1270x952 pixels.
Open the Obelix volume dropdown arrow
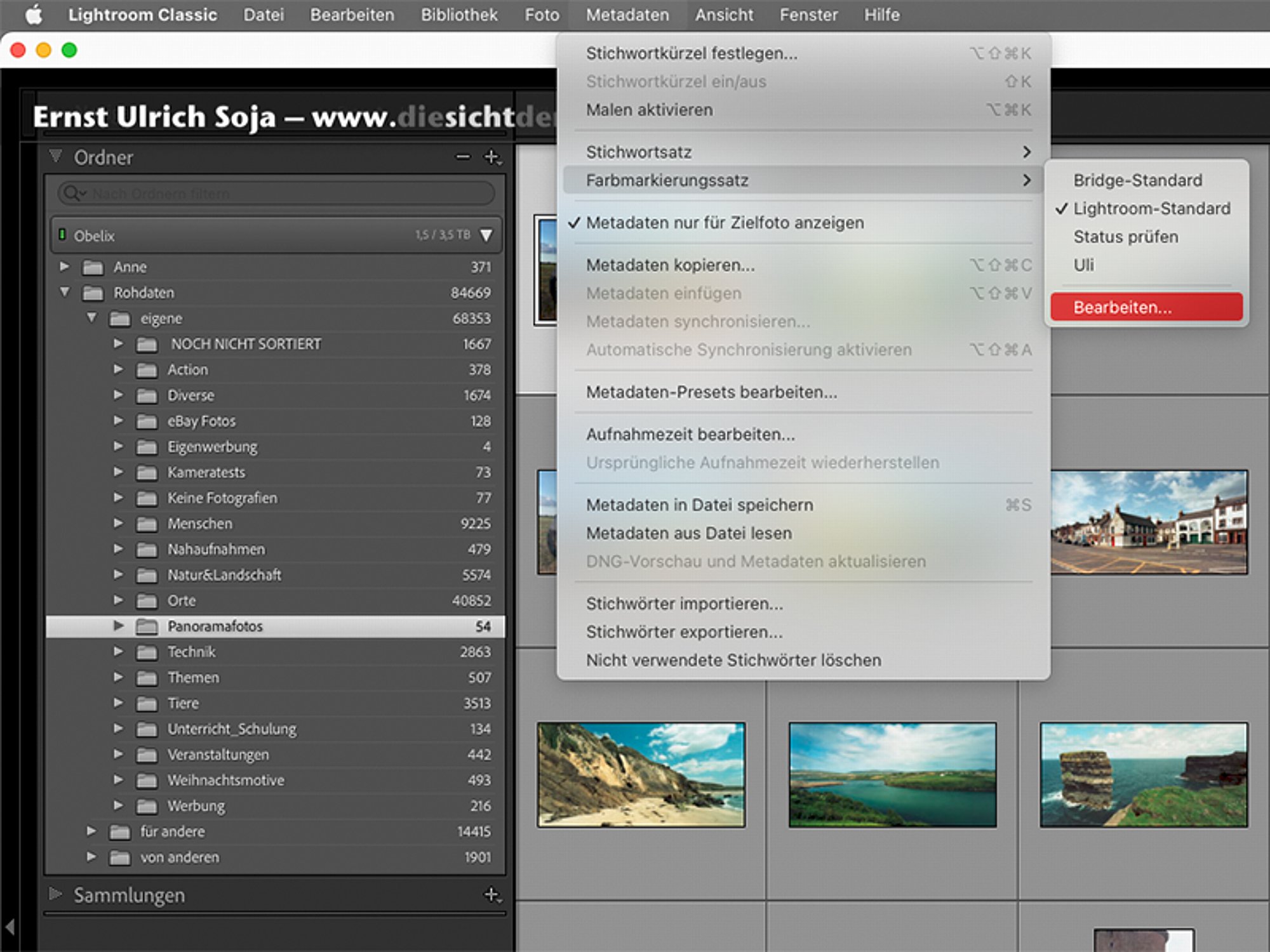(486, 235)
